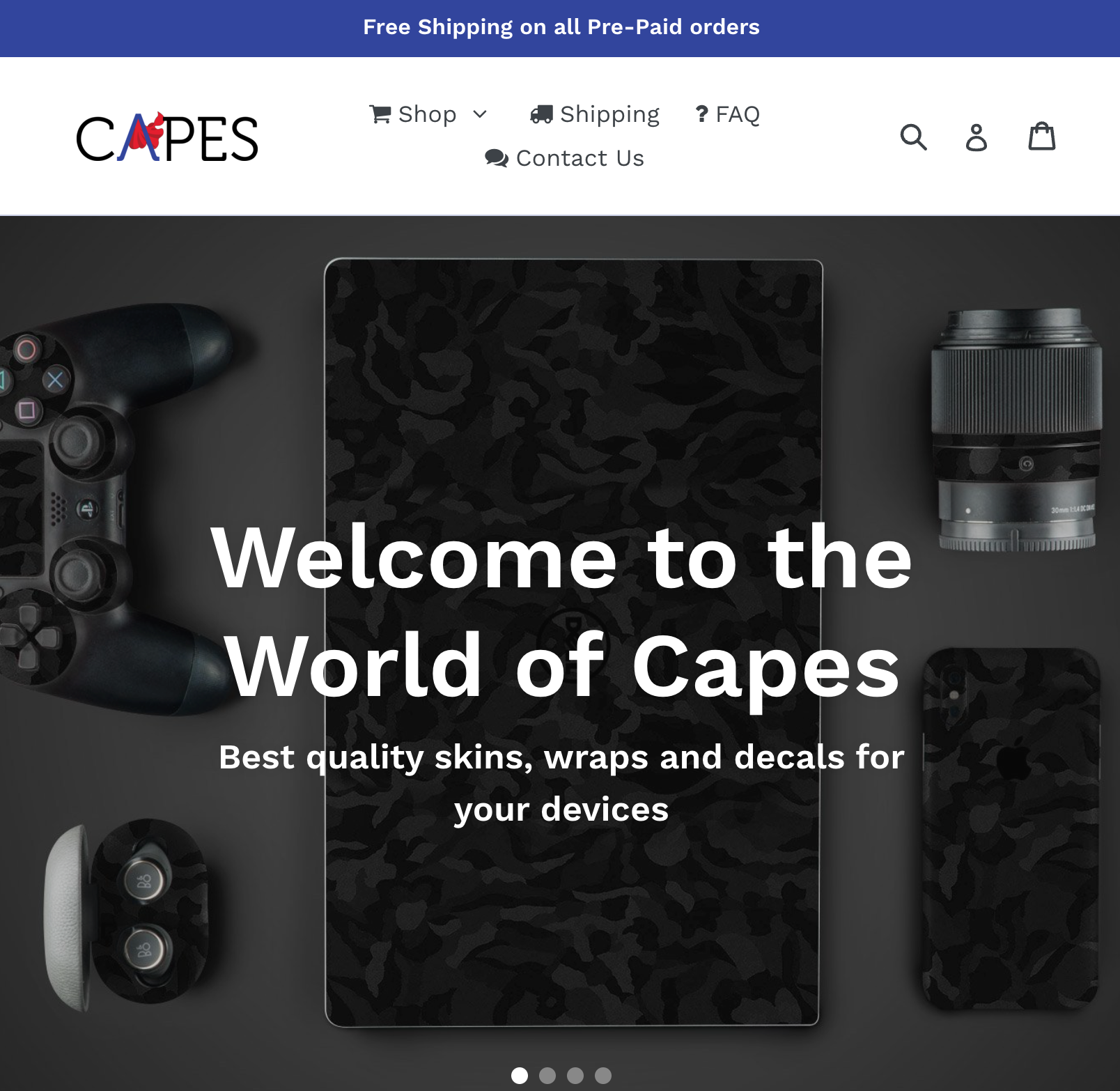Image resolution: width=1120 pixels, height=1091 pixels.
Task: Open the shopping bag cart icon
Action: click(x=1042, y=136)
